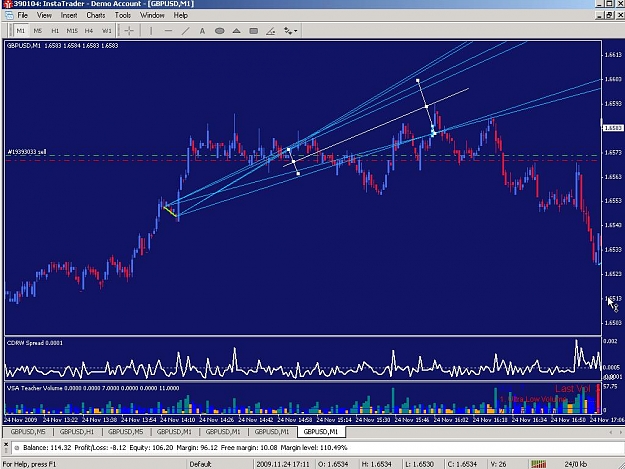
Task: Open the Help menu
Action: 180,15
